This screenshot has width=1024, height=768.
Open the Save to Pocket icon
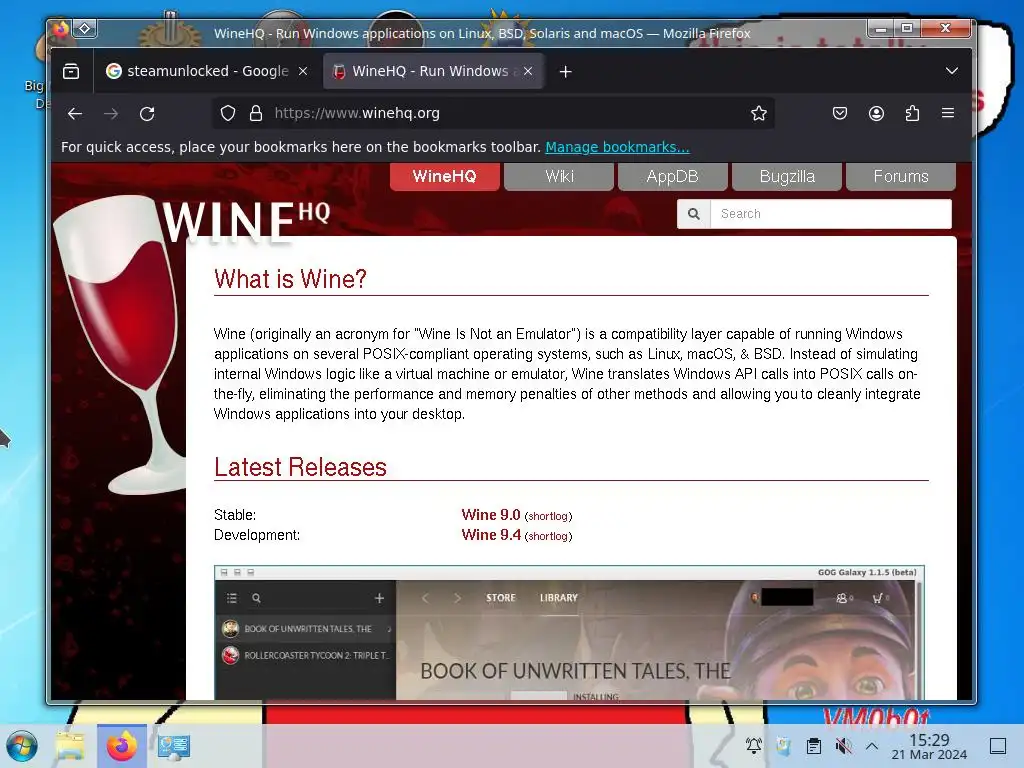pyautogui.click(x=840, y=113)
